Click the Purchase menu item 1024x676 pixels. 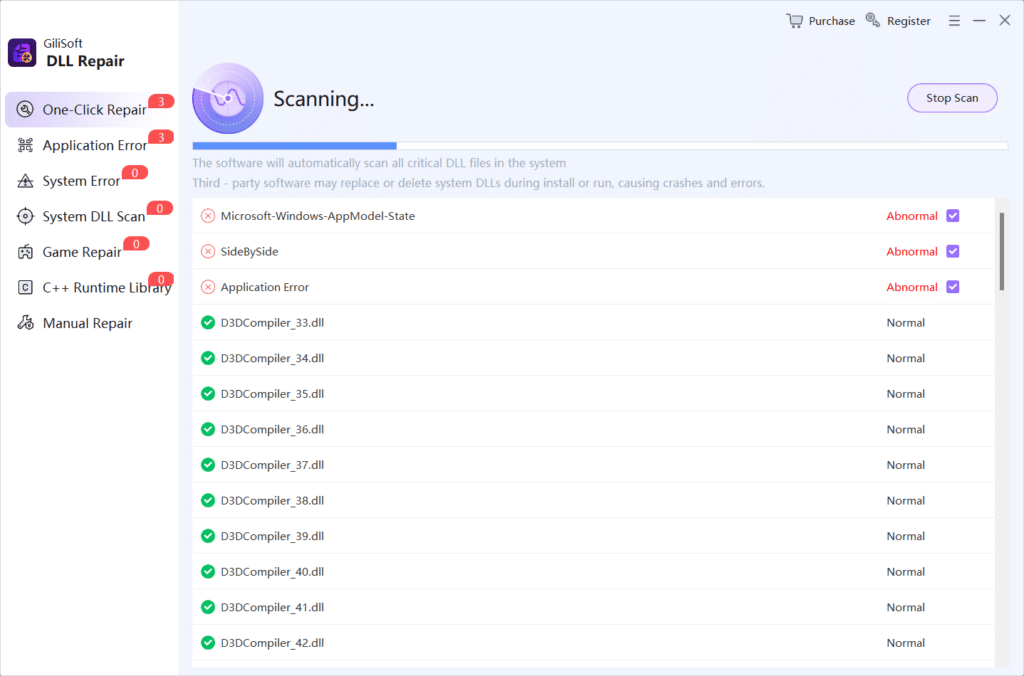click(x=820, y=20)
